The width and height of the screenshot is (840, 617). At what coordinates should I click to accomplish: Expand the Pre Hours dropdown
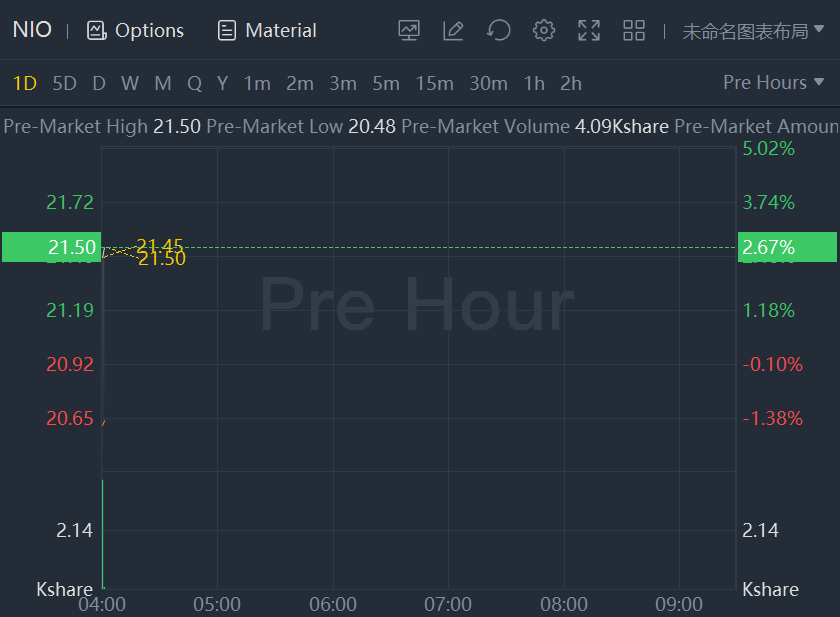click(x=773, y=82)
